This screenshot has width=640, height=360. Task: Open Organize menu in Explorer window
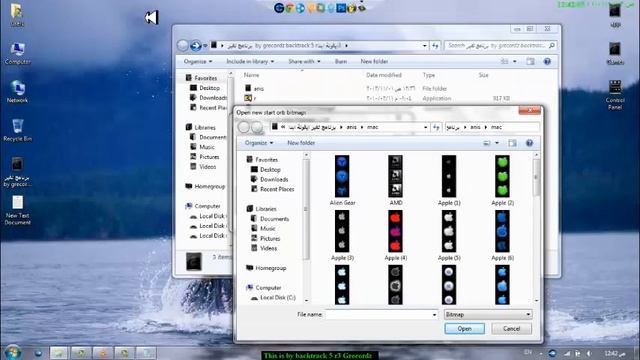198,62
